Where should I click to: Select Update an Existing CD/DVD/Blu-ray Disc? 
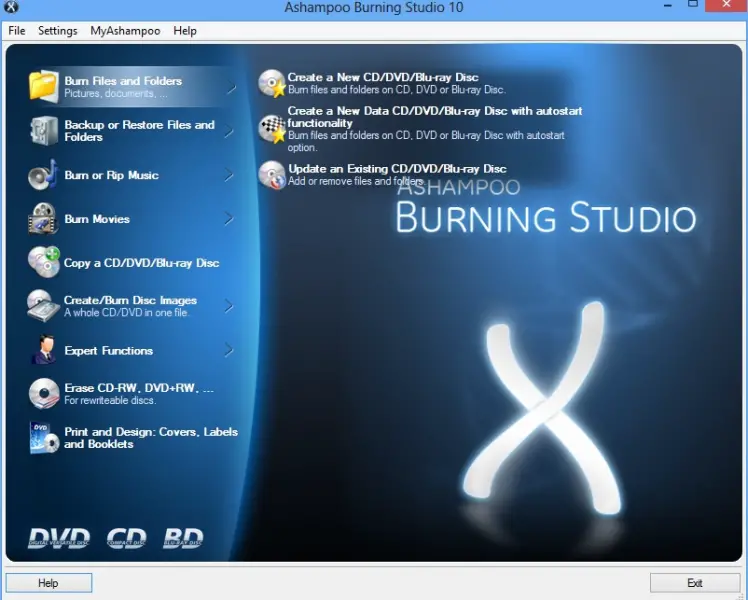(x=383, y=175)
